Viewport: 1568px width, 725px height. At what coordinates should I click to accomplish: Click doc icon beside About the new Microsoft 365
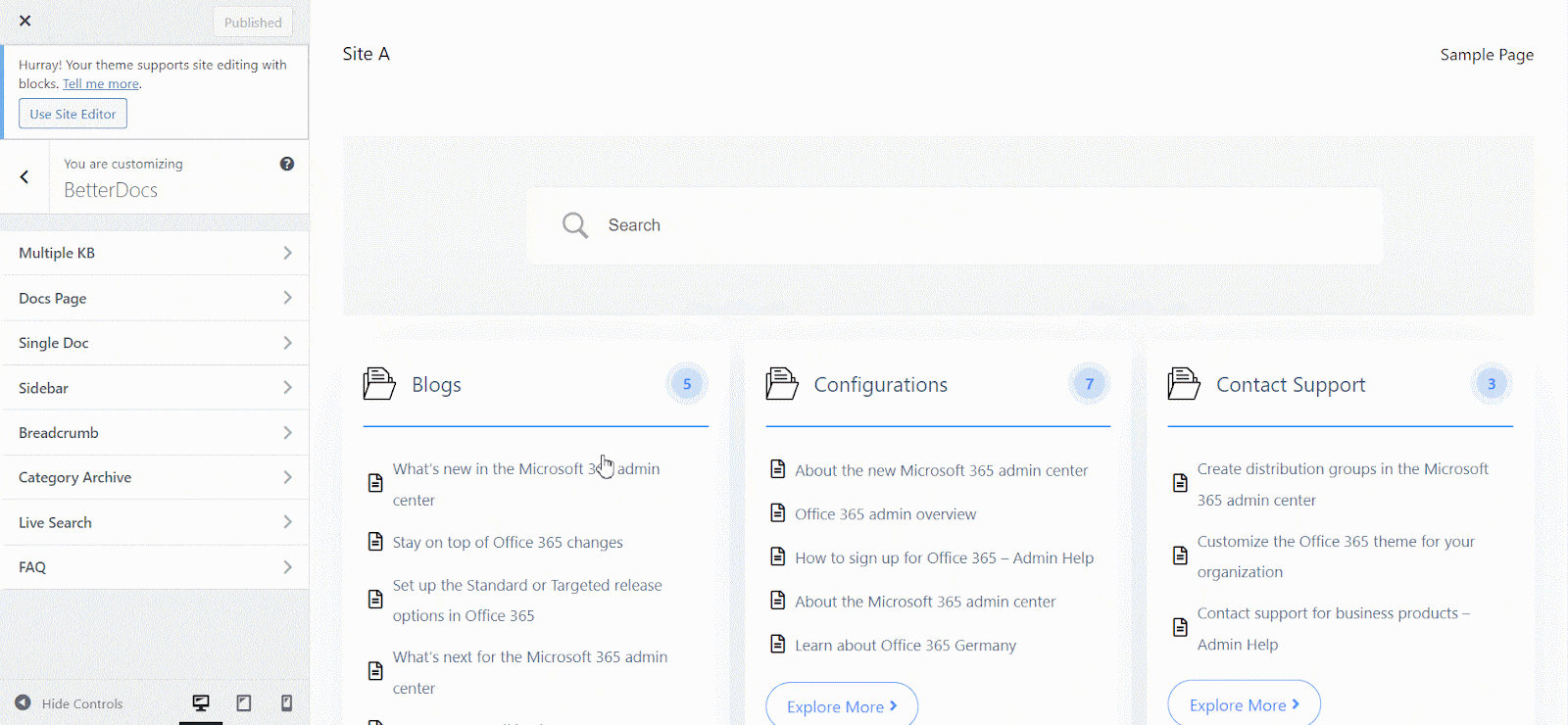coord(777,469)
